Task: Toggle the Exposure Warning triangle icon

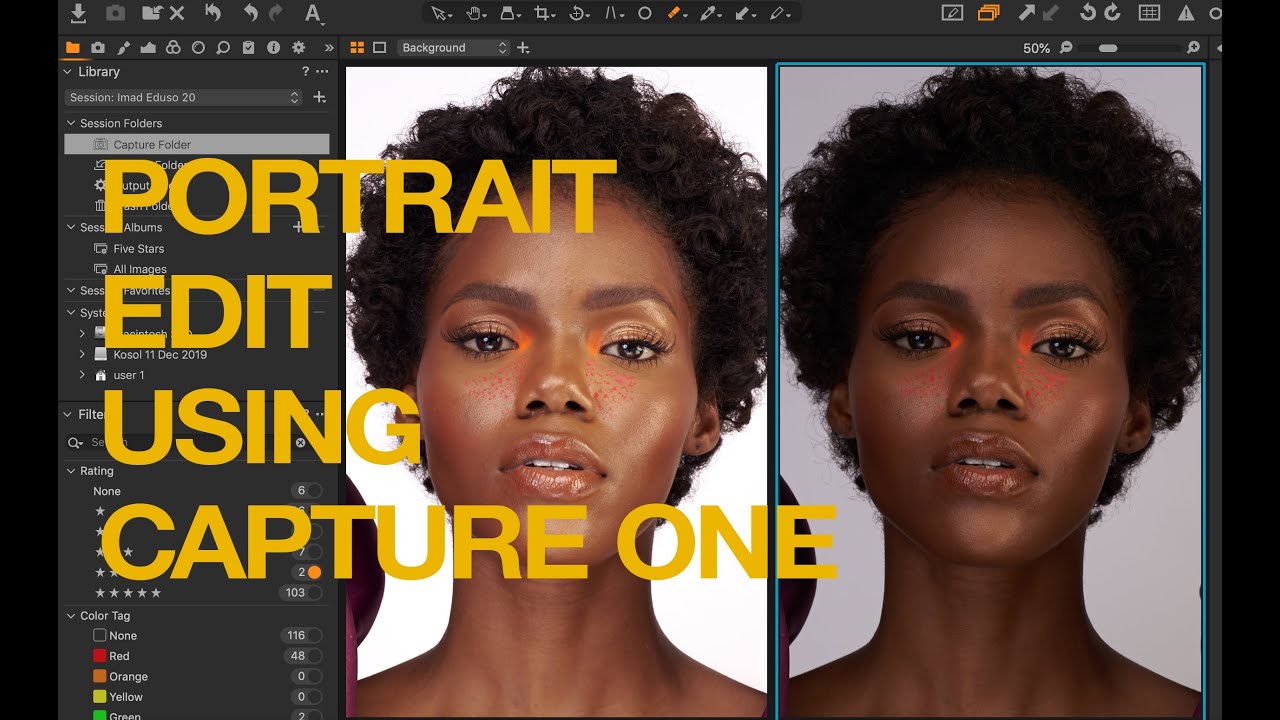Action: click(x=1186, y=14)
